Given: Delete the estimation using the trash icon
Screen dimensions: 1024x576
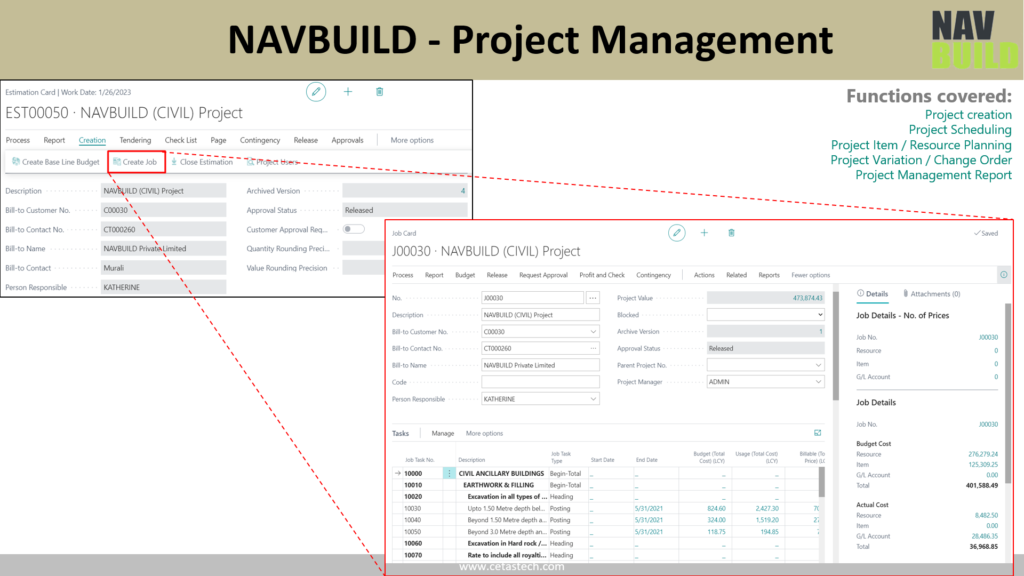Looking at the screenshot, I should coord(379,92).
